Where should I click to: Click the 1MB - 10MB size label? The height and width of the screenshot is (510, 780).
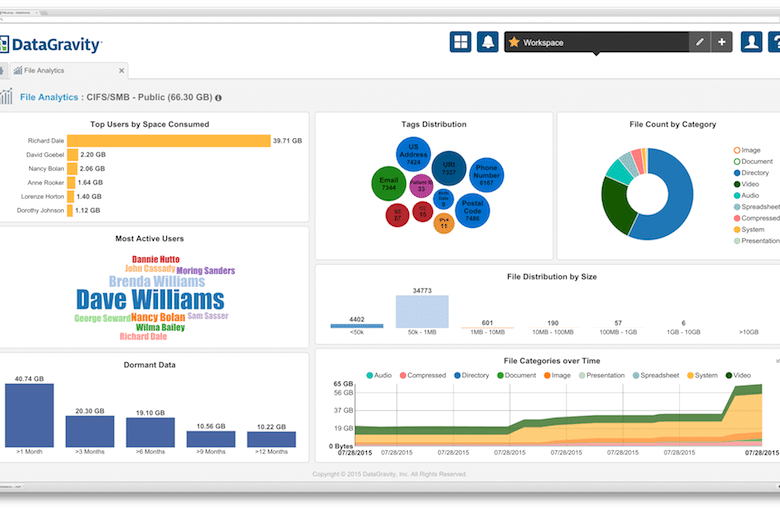(488, 332)
